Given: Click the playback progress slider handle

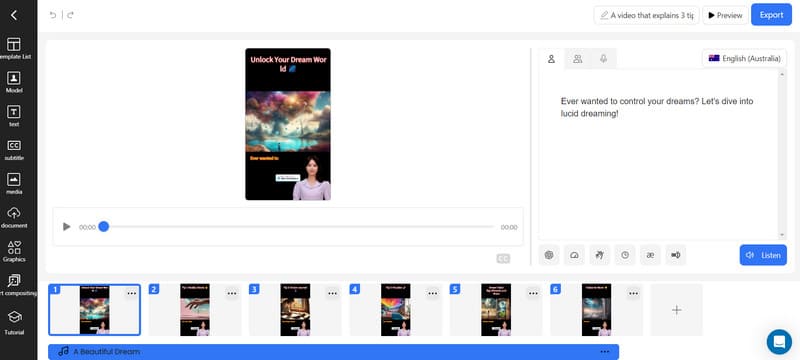Looking at the screenshot, I should coord(104,227).
